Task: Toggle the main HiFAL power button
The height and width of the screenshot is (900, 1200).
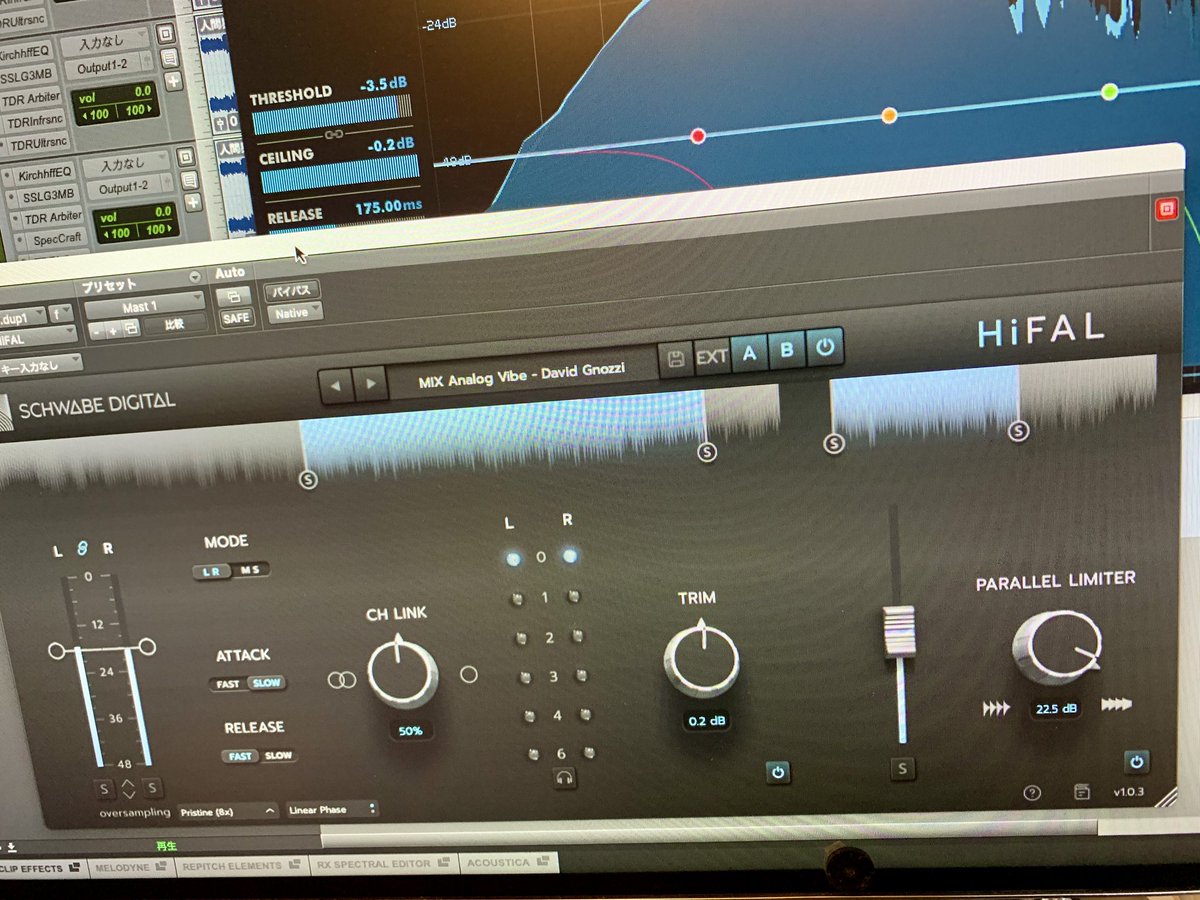Action: point(825,349)
